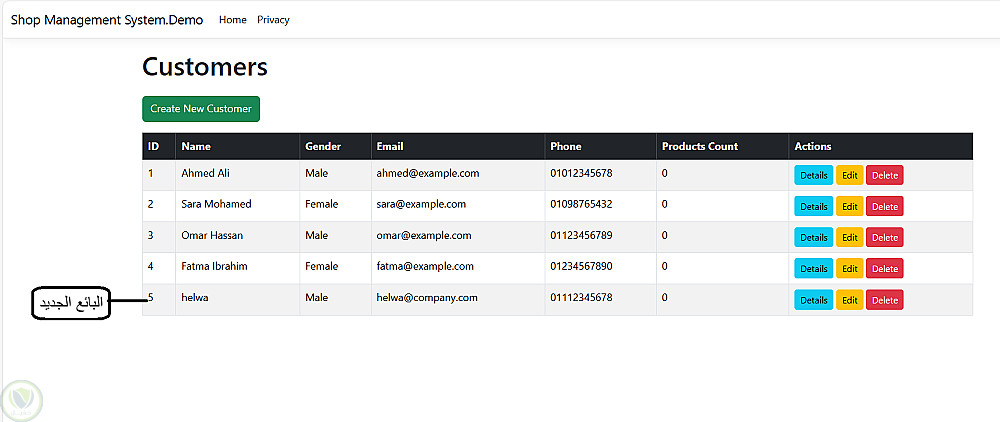Open Details for Sara Mohamed
This screenshot has height=422, width=1000.
click(x=813, y=206)
